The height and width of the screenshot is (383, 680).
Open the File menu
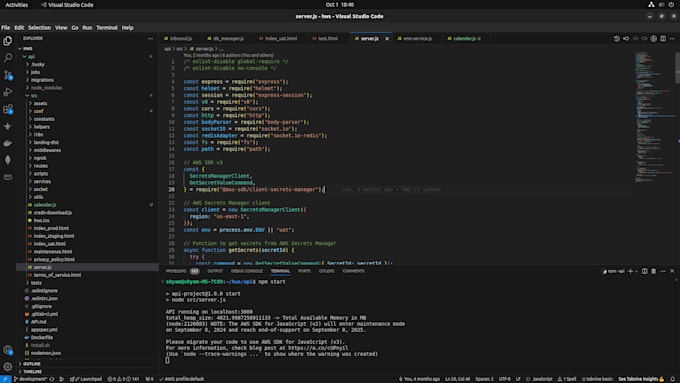6,27
